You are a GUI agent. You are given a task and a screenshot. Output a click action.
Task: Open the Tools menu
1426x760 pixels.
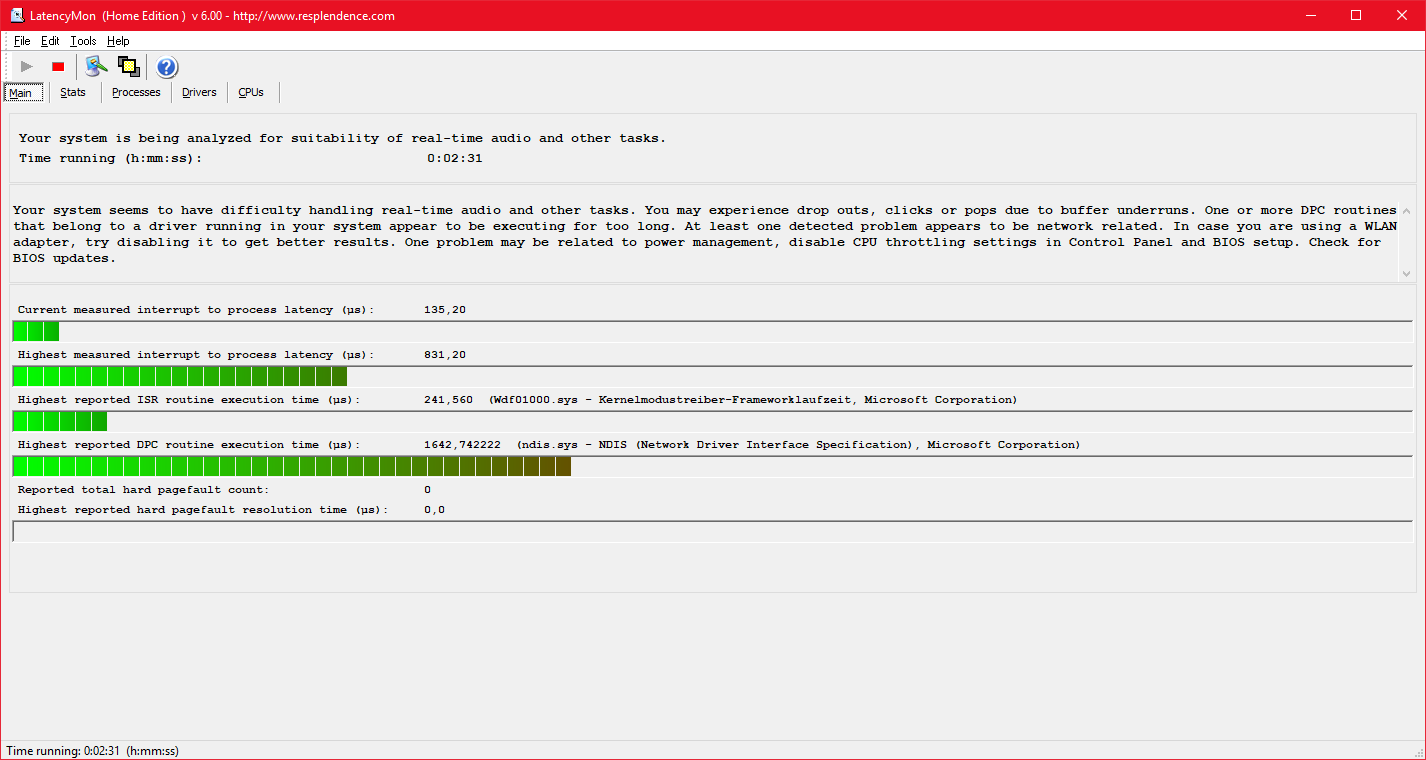[x=83, y=41]
